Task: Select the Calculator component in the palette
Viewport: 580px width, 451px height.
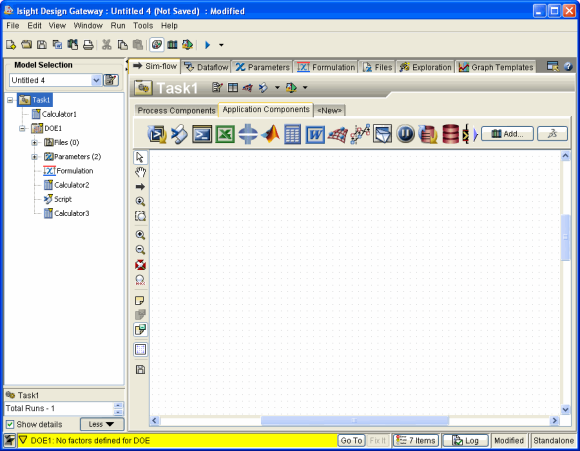Action: click(292, 134)
